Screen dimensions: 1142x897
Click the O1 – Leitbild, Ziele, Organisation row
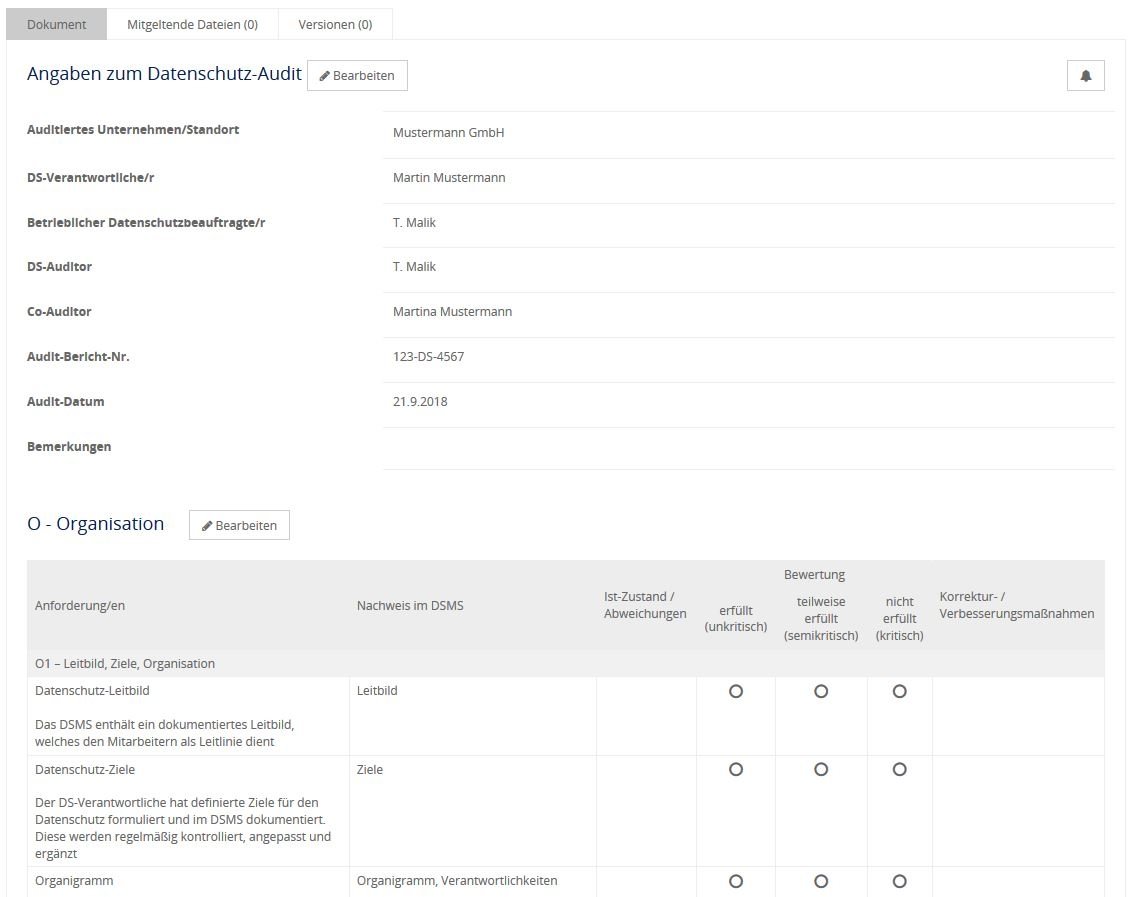125,664
